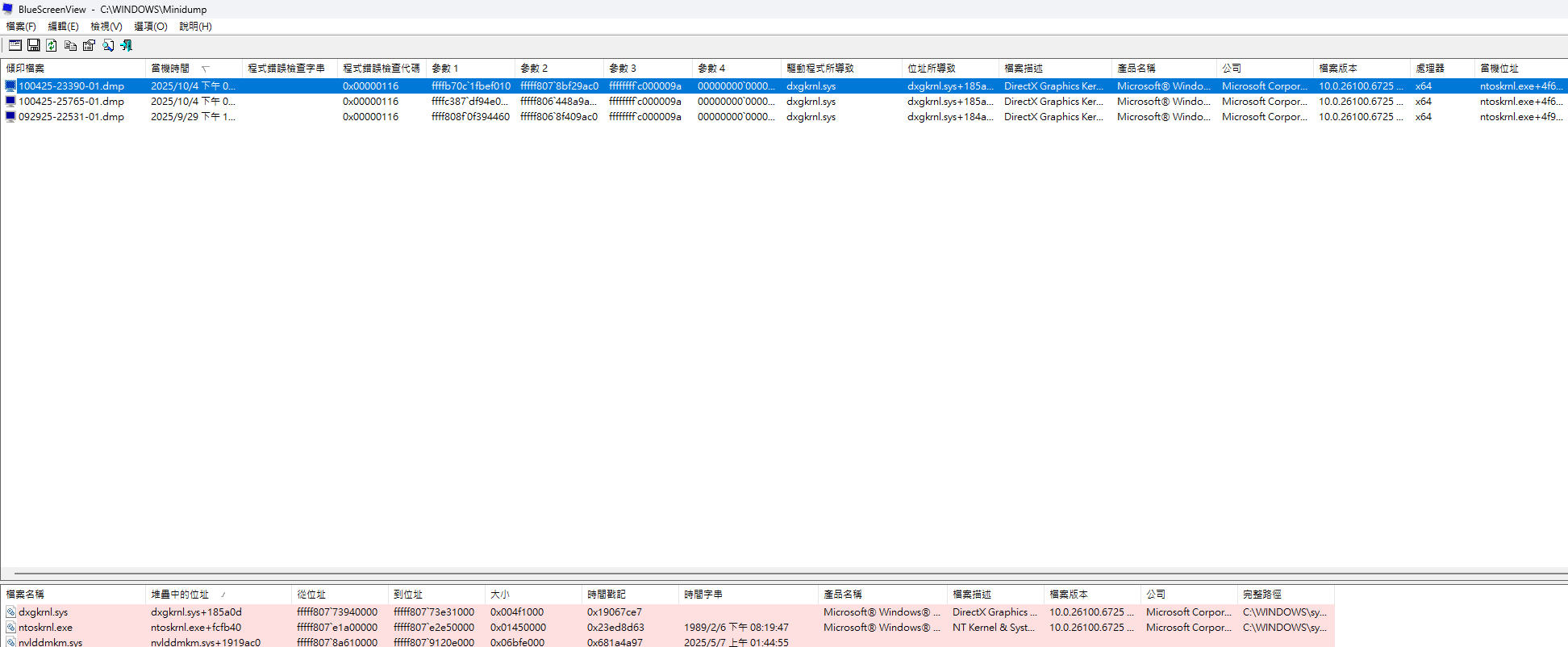This screenshot has height=647, width=1568.
Task: Click the file icon of dxgkrnl.sys in lower pane
Action: (10, 612)
